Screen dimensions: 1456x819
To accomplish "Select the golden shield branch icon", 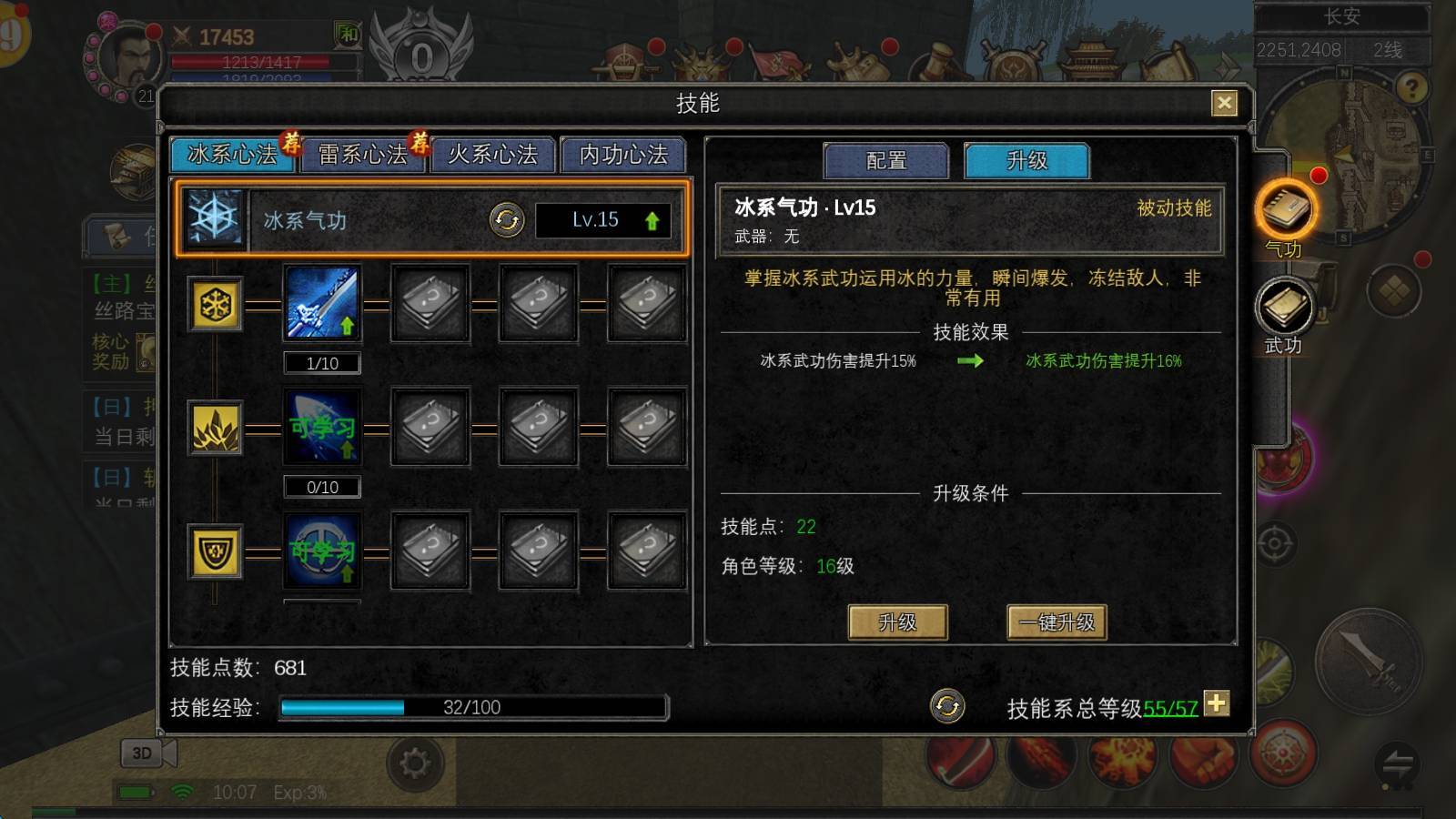I will [x=216, y=551].
